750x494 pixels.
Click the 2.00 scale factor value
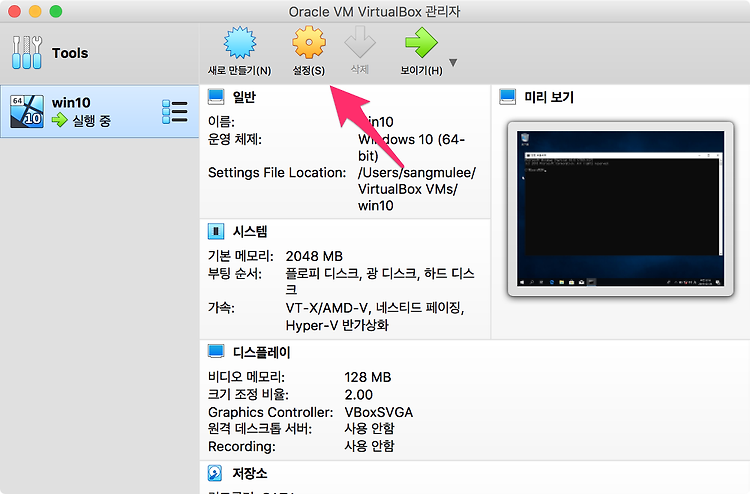point(358,395)
